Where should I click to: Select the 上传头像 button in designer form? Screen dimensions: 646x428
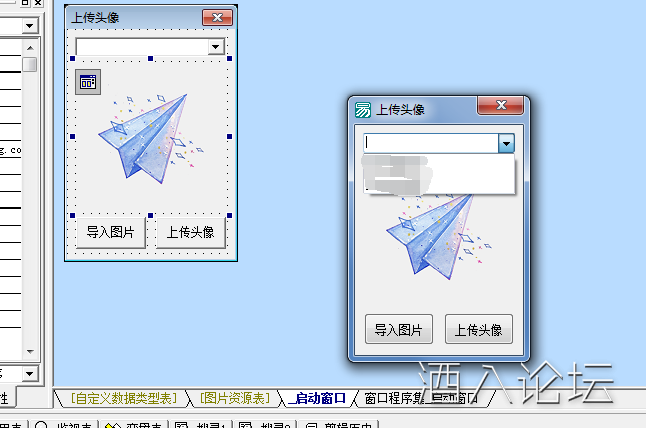[x=190, y=232]
